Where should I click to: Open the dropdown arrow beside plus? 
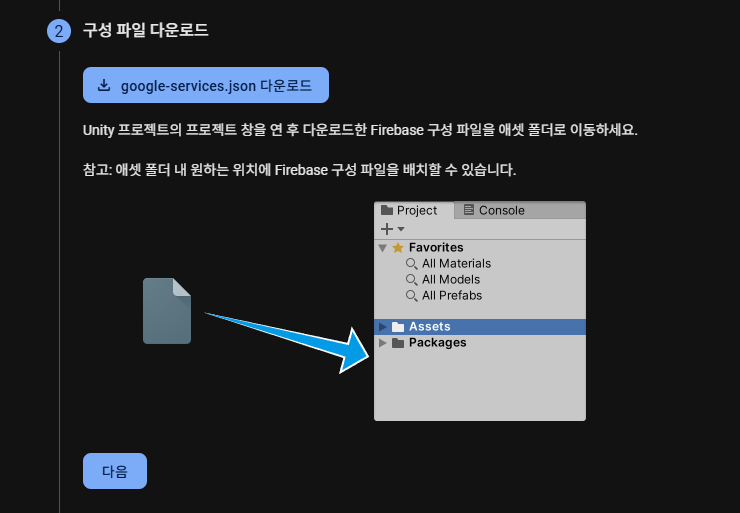tap(401, 229)
